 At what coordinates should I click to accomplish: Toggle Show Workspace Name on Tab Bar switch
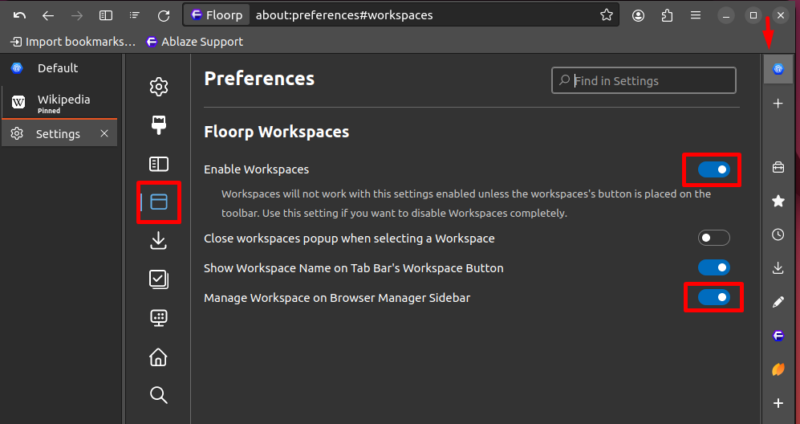[x=714, y=267]
